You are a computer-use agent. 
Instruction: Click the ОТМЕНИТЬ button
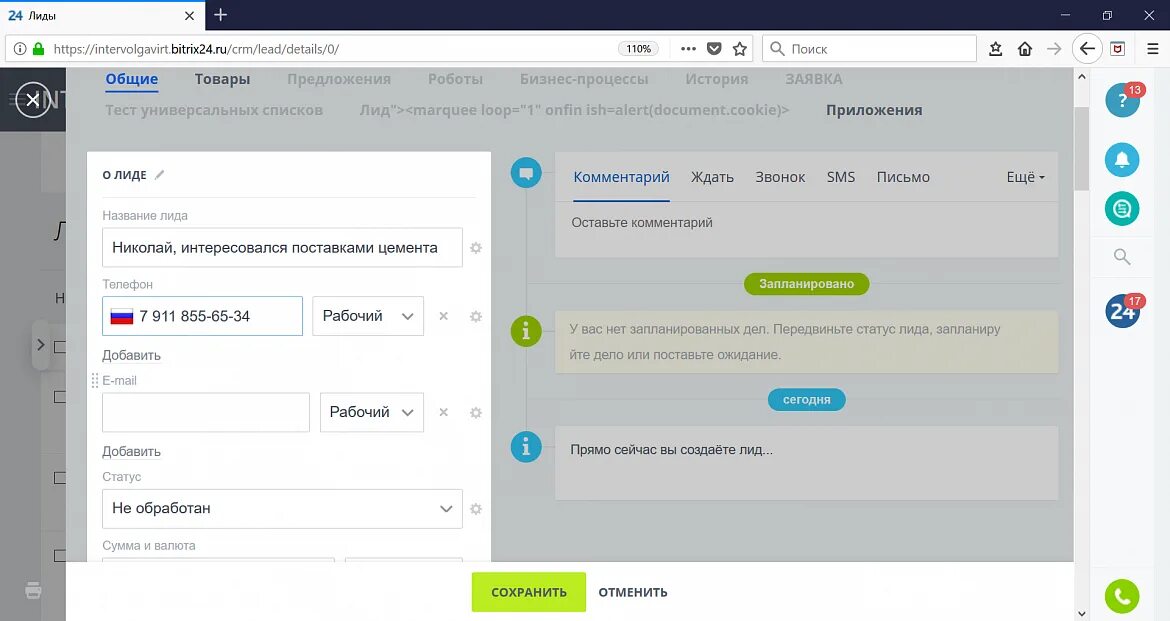tap(633, 592)
